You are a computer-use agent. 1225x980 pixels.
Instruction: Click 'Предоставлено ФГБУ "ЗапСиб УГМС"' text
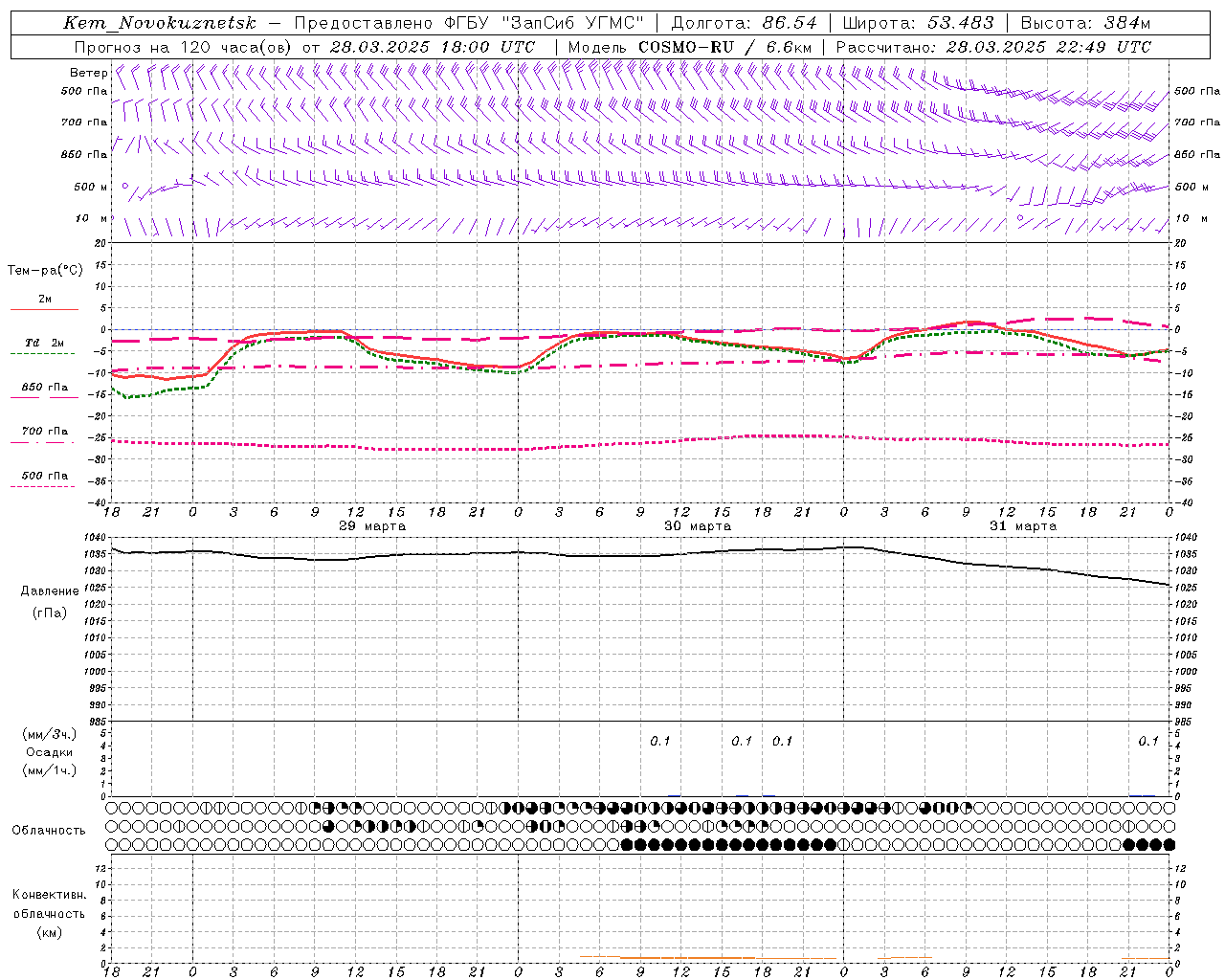[469, 23]
